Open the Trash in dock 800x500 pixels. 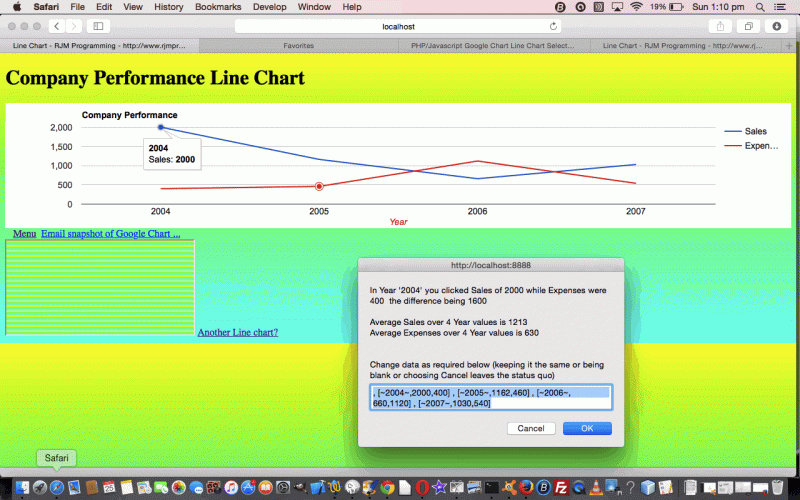[778, 488]
